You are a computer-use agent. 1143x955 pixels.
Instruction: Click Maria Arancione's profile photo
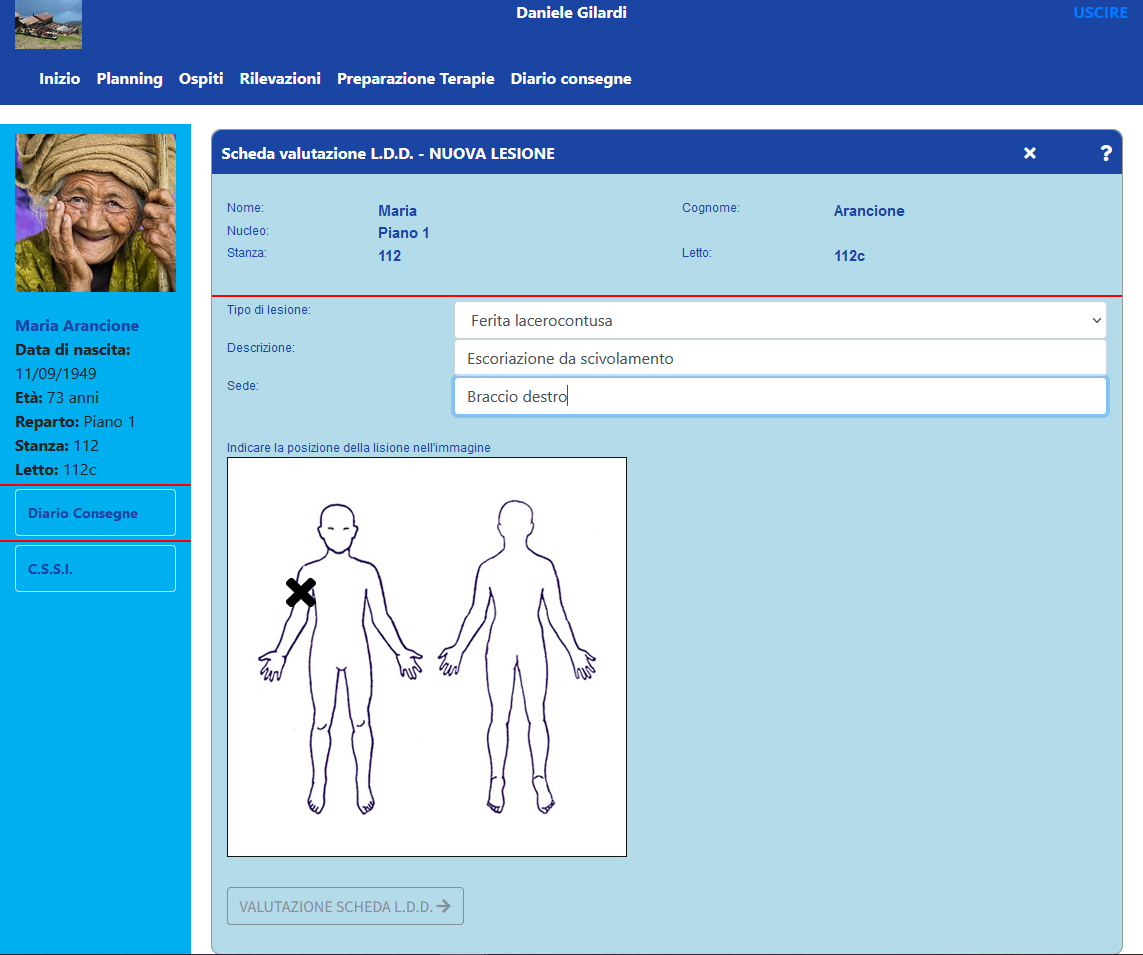[96, 213]
